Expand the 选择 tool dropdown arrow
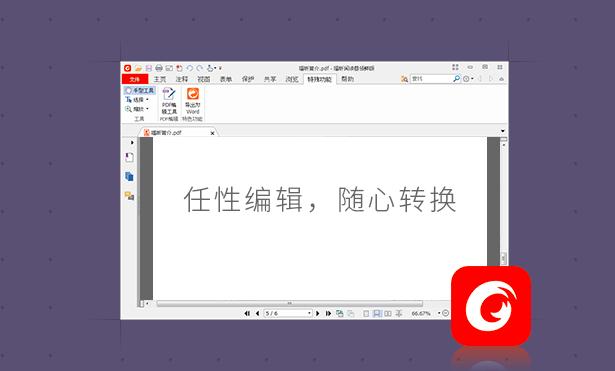The image size is (615, 371). pyautogui.click(x=147, y=100)
